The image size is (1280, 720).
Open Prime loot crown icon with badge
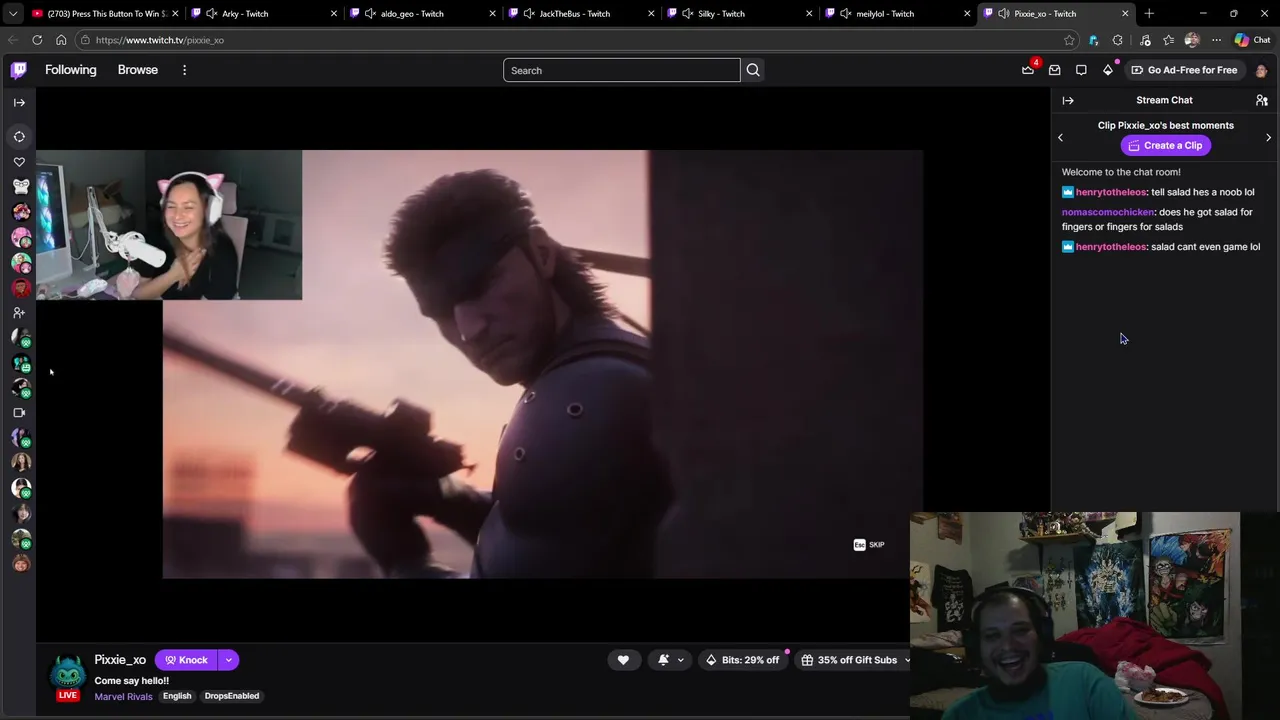pos(1029,70)
